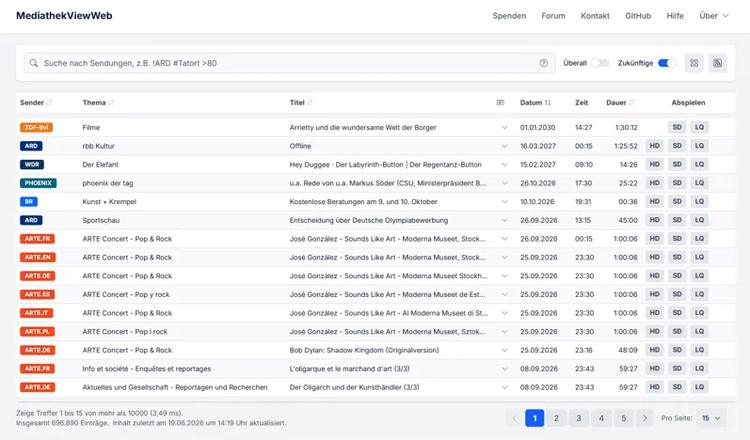Open the Hilfe nav link
Image resolution: width=750 pixels, height=440 pixels.
click(675, 16)
